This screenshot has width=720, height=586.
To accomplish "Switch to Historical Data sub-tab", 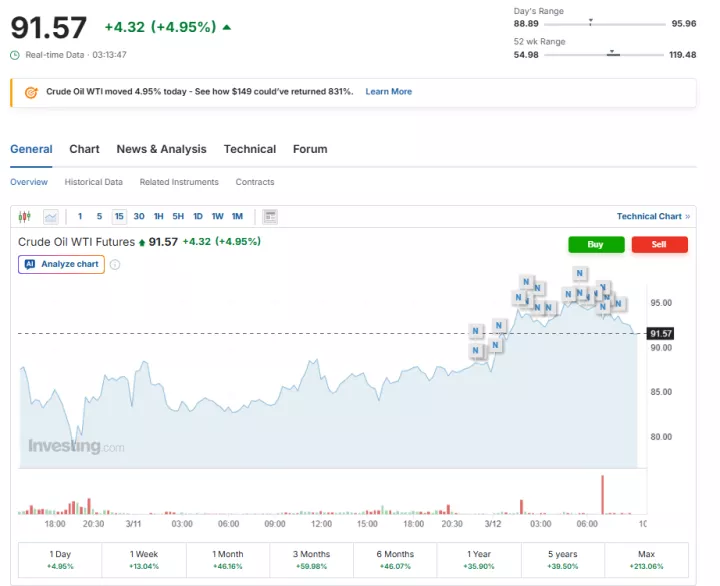I will click(x=93, y=182).
